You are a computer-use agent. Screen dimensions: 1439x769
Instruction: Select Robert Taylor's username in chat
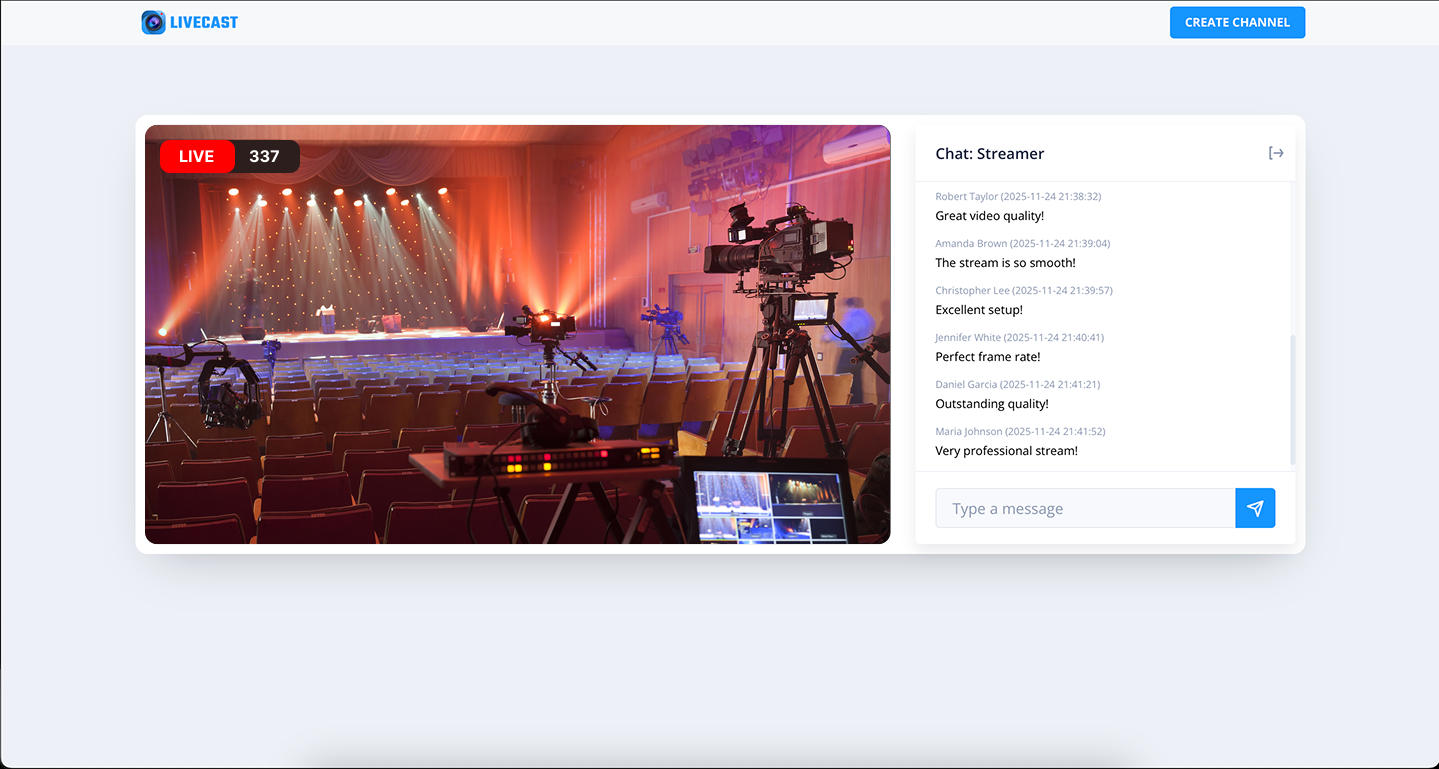[x=968, y=196]
